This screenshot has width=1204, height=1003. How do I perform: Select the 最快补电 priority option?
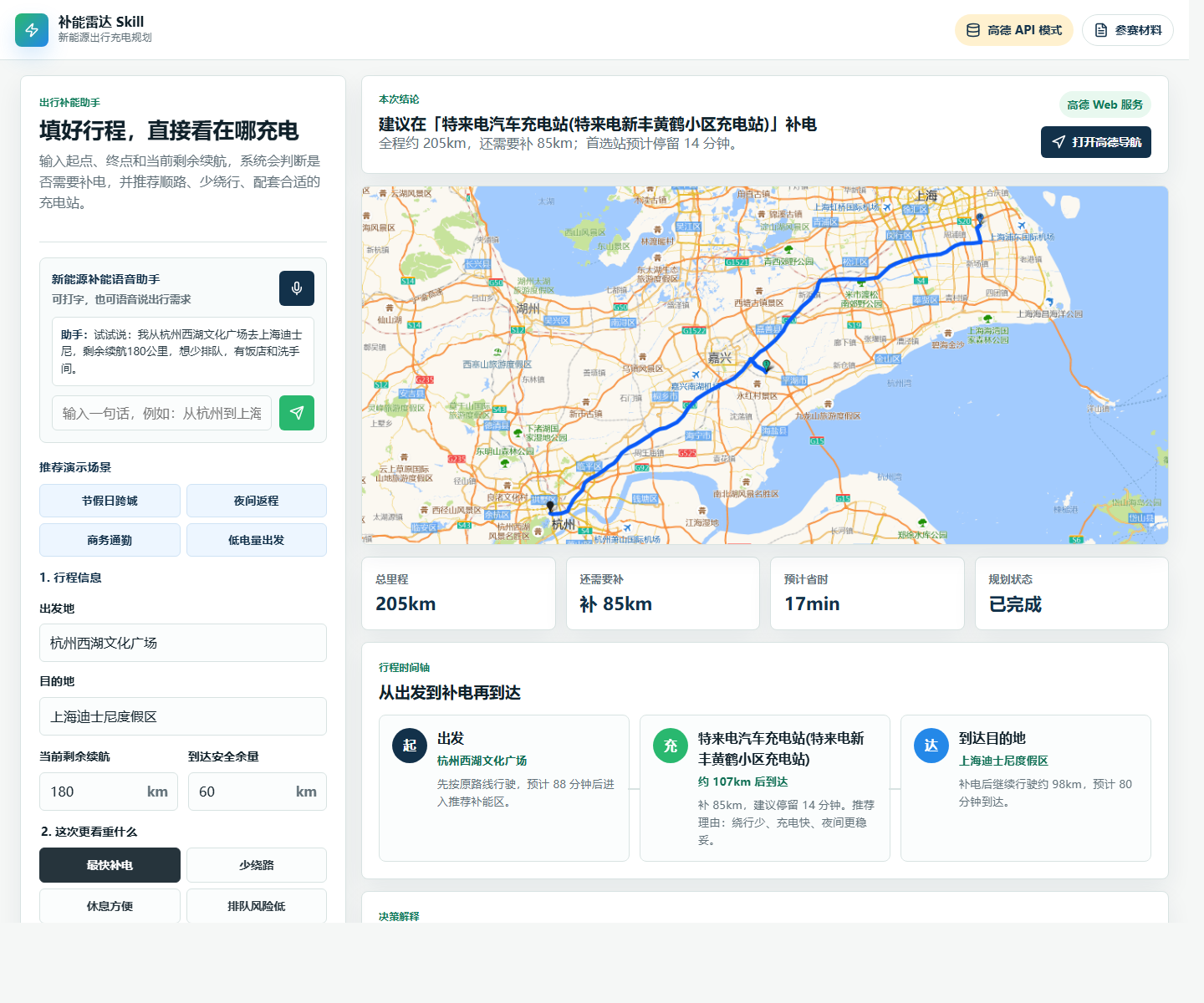click(x=110, y=865)
